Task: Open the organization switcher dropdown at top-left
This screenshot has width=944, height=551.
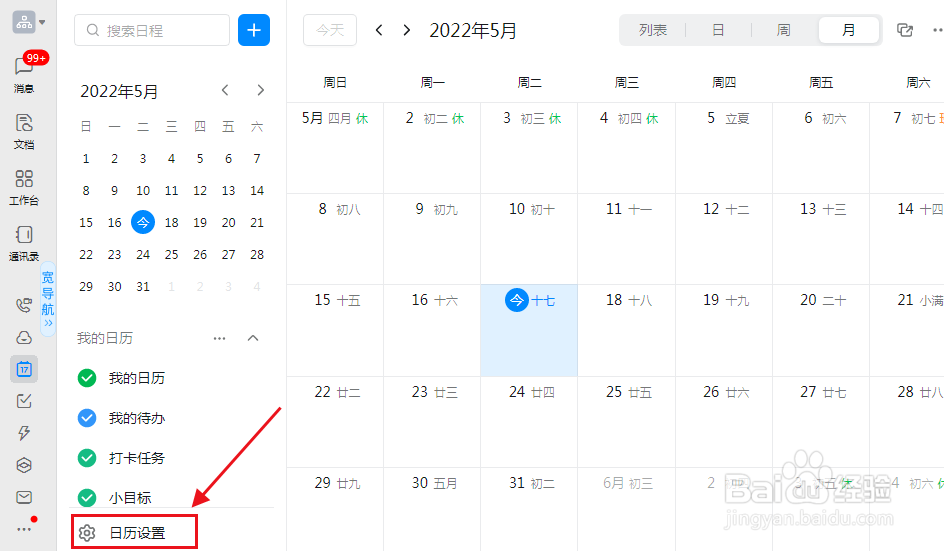Action: click(x=28, y=21)
